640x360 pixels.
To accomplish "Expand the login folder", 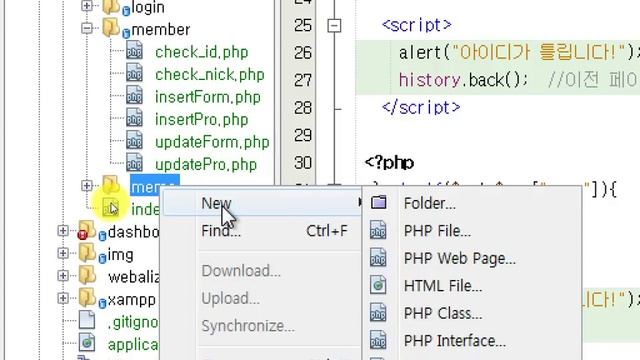I will coord(87,6).
